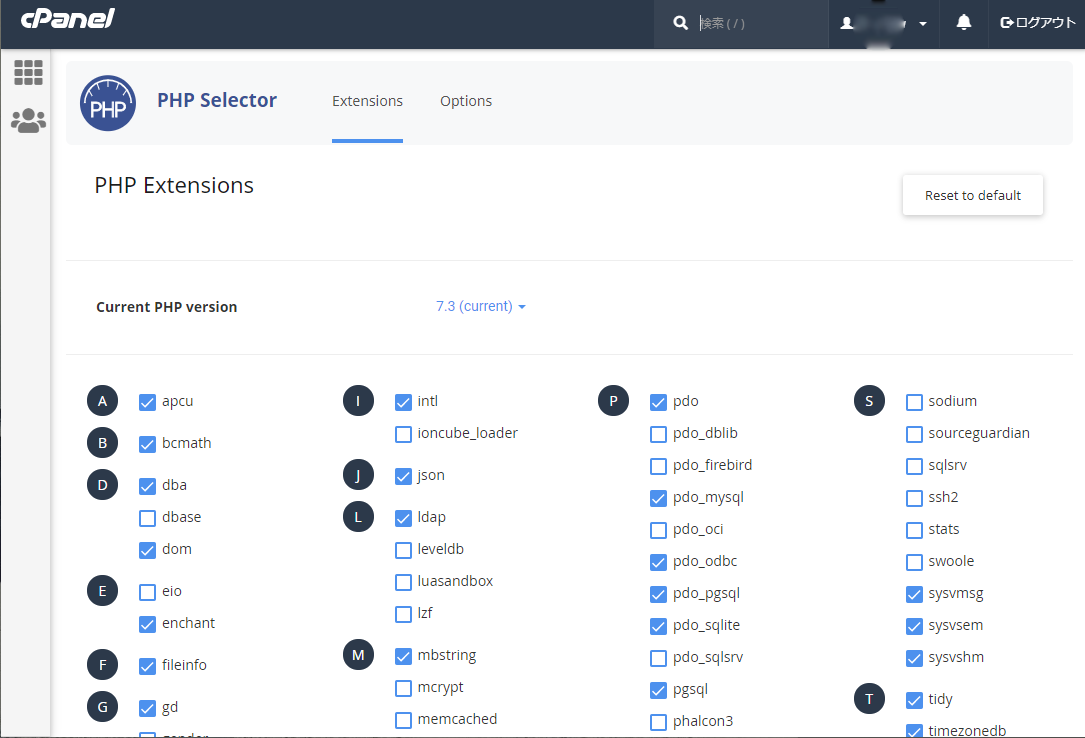Click the search magnifier icon

[x=680, y=23]
